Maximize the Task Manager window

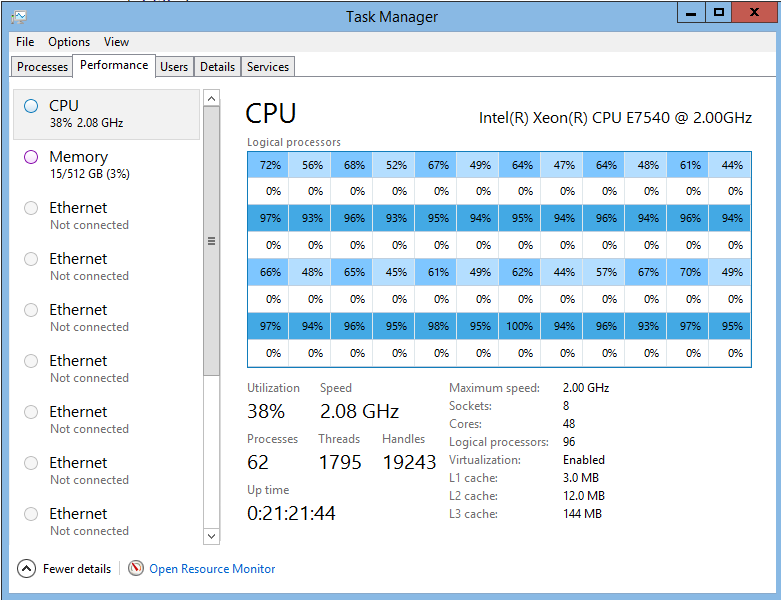pyautogui.click(x=718, y=13)
